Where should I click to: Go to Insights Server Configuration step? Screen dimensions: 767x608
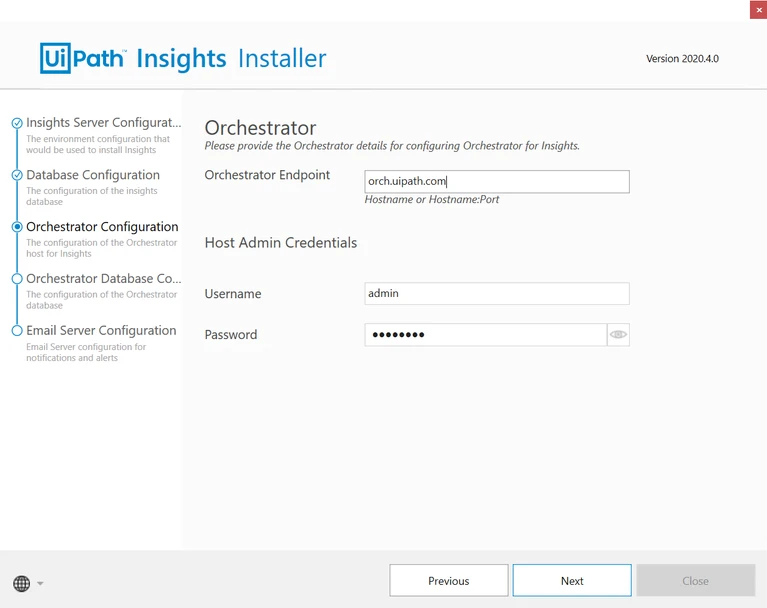104,122
